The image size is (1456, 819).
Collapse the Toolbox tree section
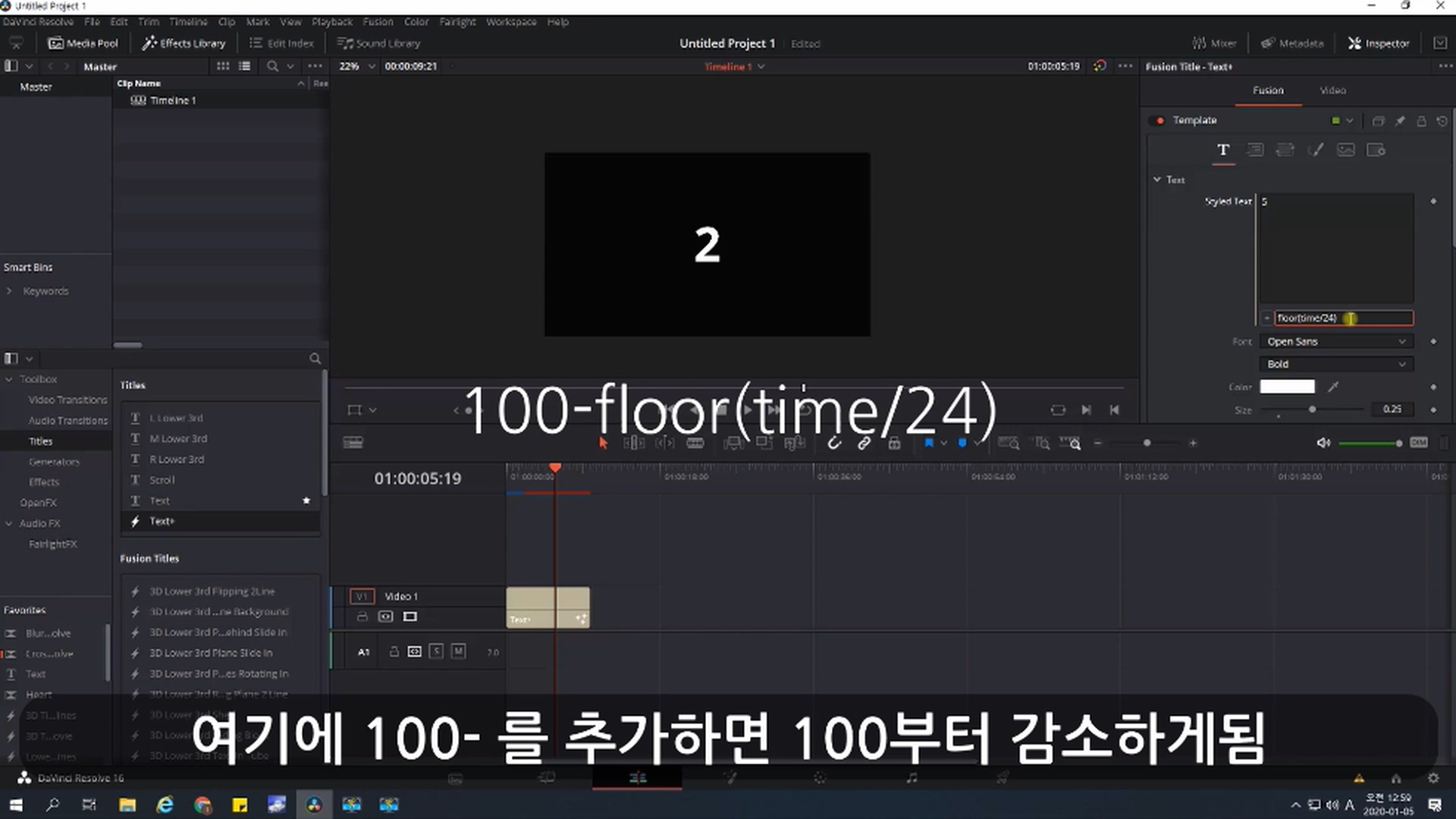pyautogui.click(x=9, y=379)
